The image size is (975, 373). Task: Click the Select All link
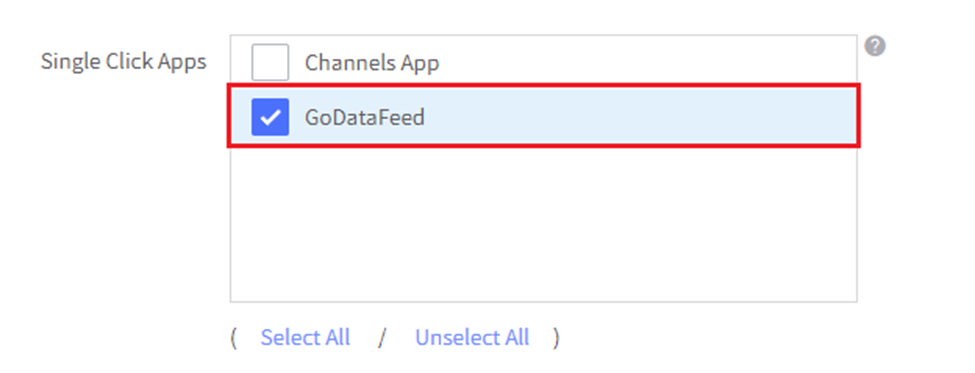pos(305,338)
